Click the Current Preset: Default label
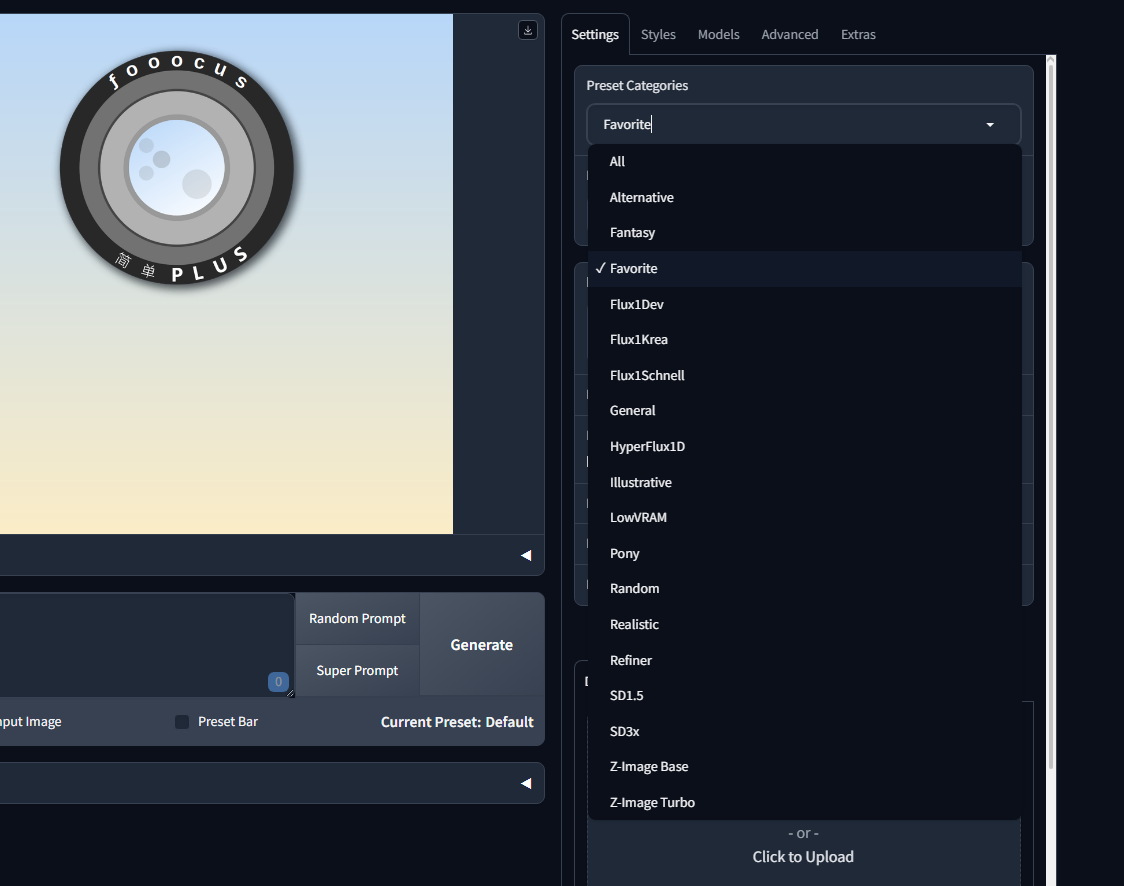This screenshot has height=886, width=1124. [x=457, y=722]
